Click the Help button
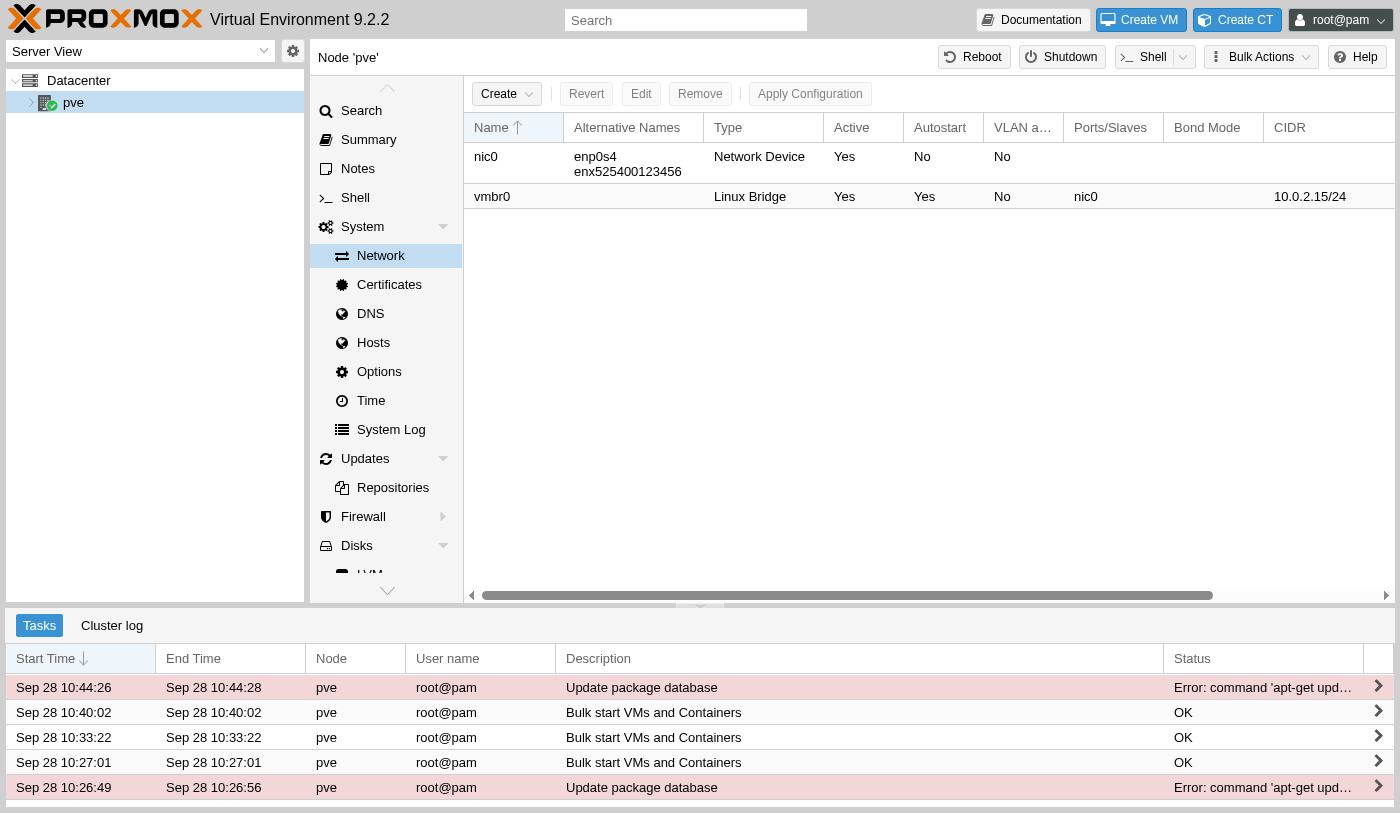The image size is (1400, 813). pos(1357,57)
